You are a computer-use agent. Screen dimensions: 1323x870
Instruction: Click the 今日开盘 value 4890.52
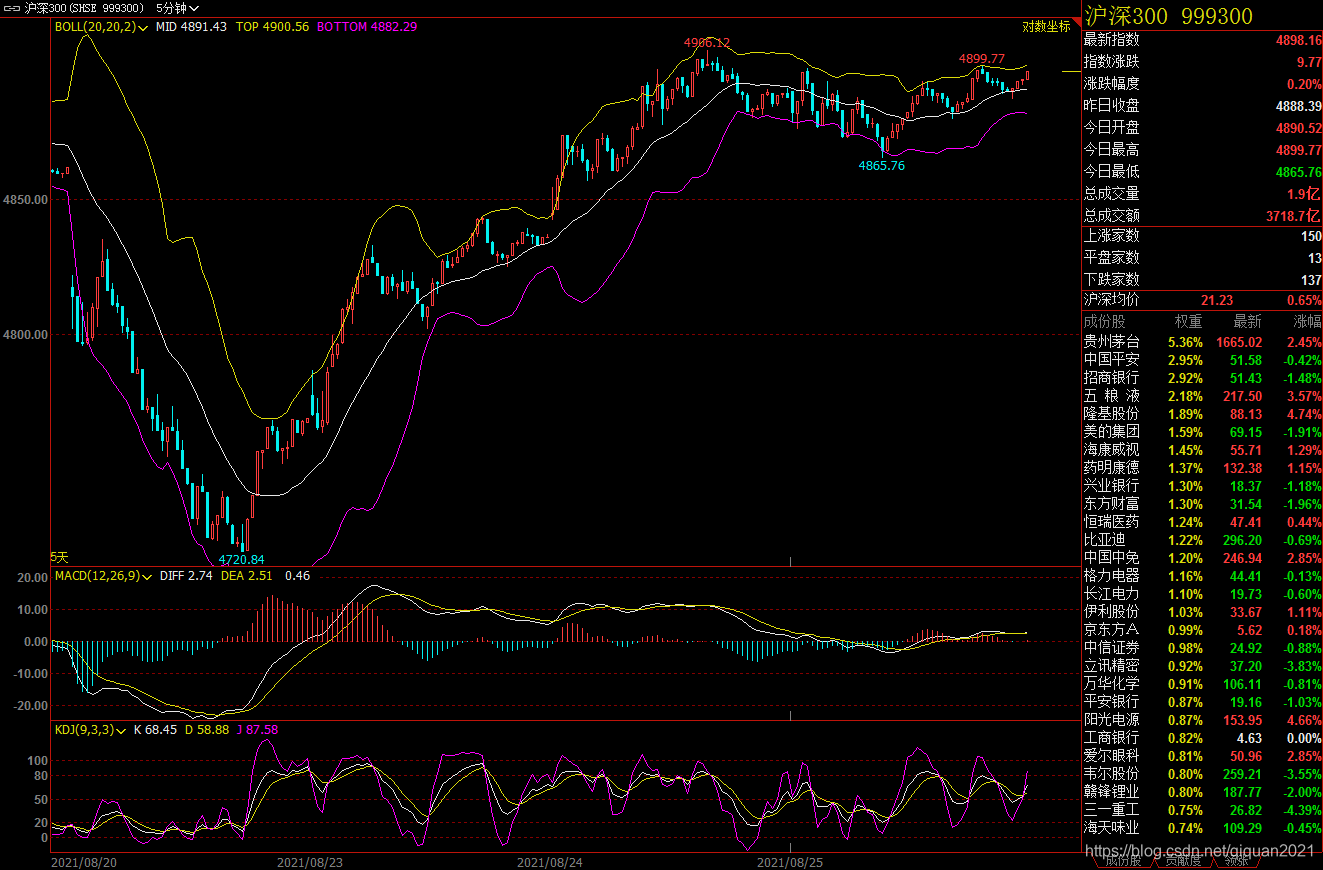(1299, 128)
